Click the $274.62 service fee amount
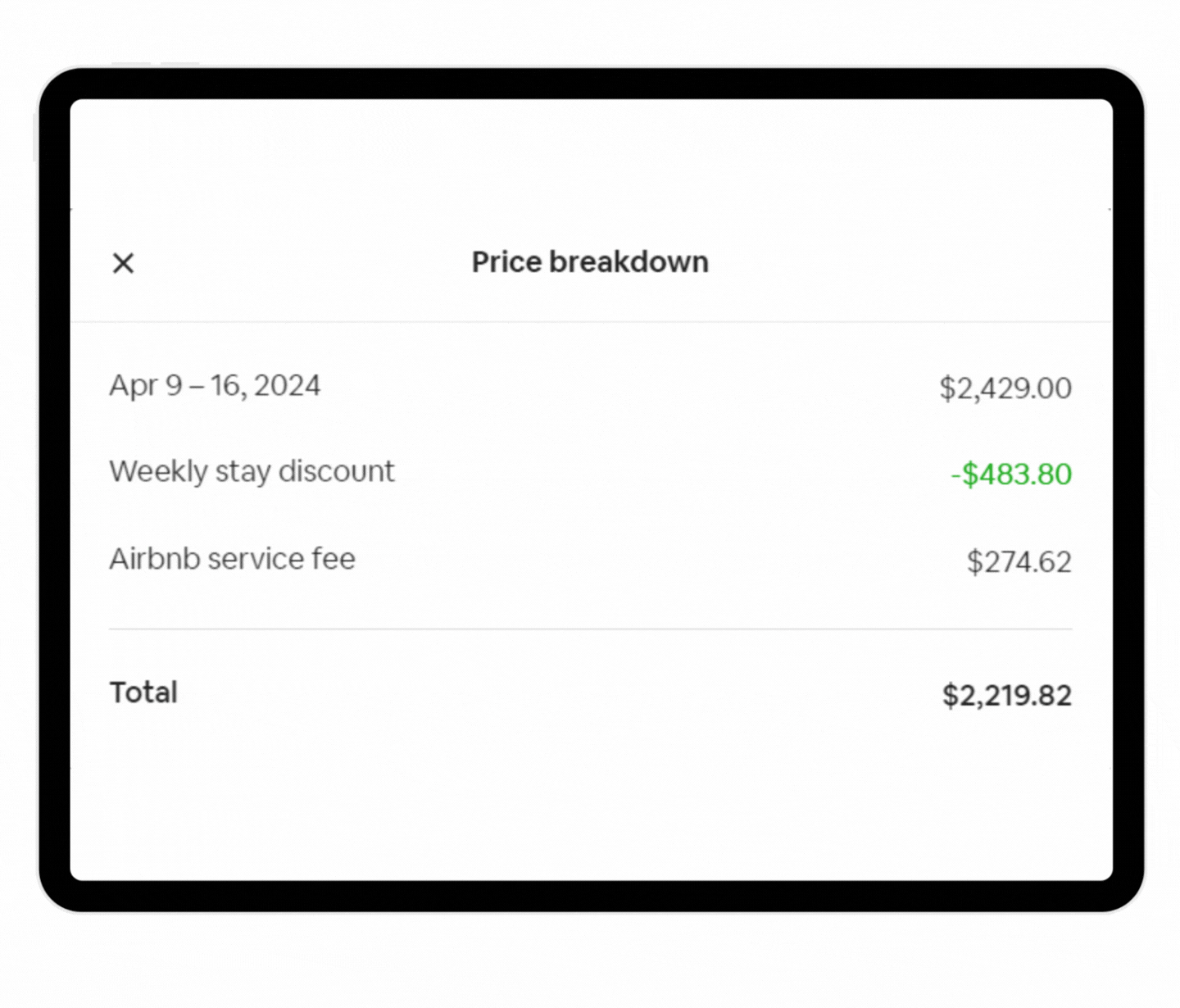Viewport: 1180px width, 1008px height. coord(1019,562)
